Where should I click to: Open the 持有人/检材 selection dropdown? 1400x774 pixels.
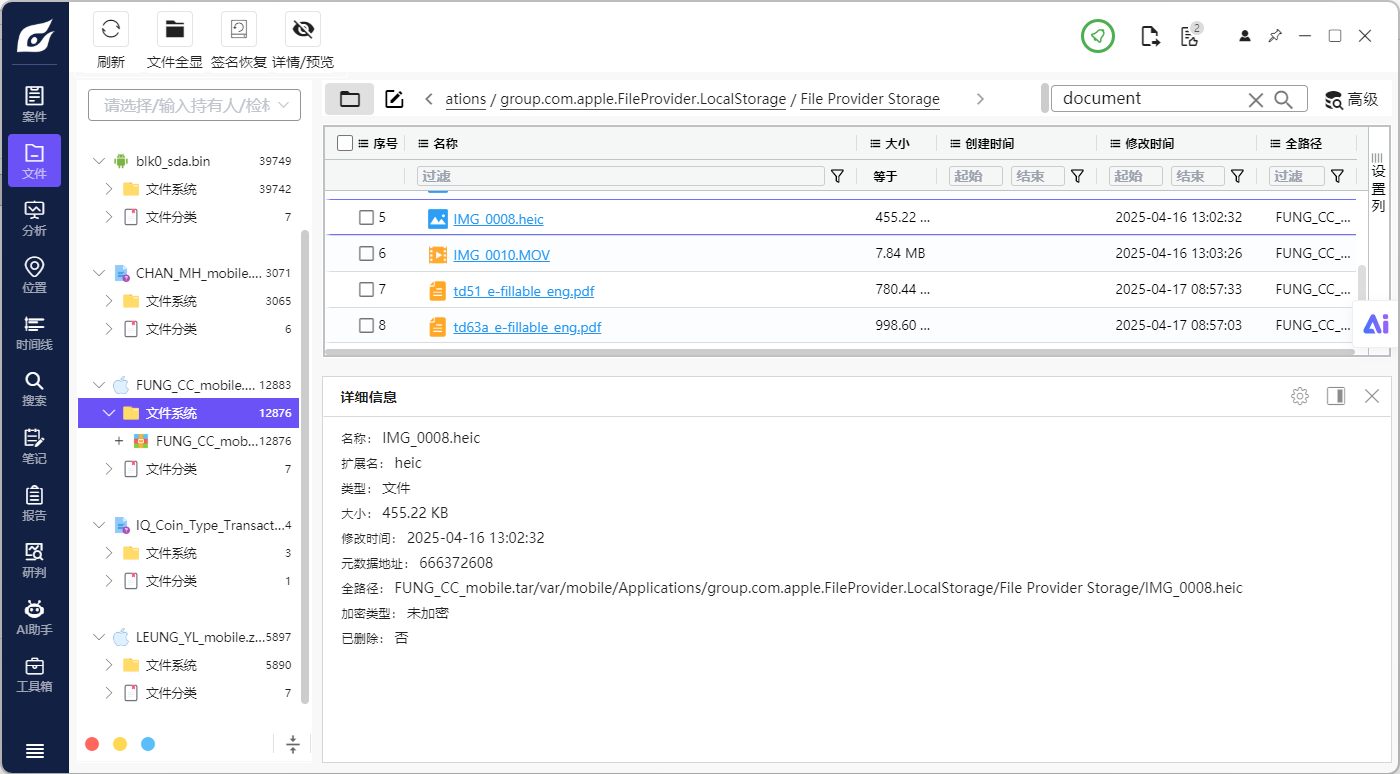click(194, 105)
